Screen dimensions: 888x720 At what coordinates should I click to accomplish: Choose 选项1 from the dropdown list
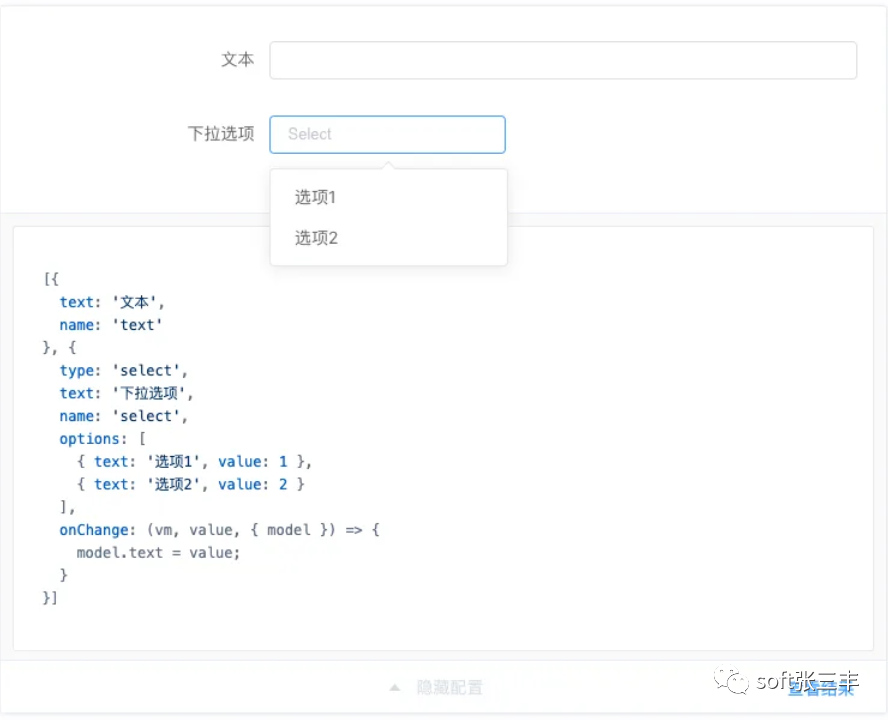[x=316, y=197]
